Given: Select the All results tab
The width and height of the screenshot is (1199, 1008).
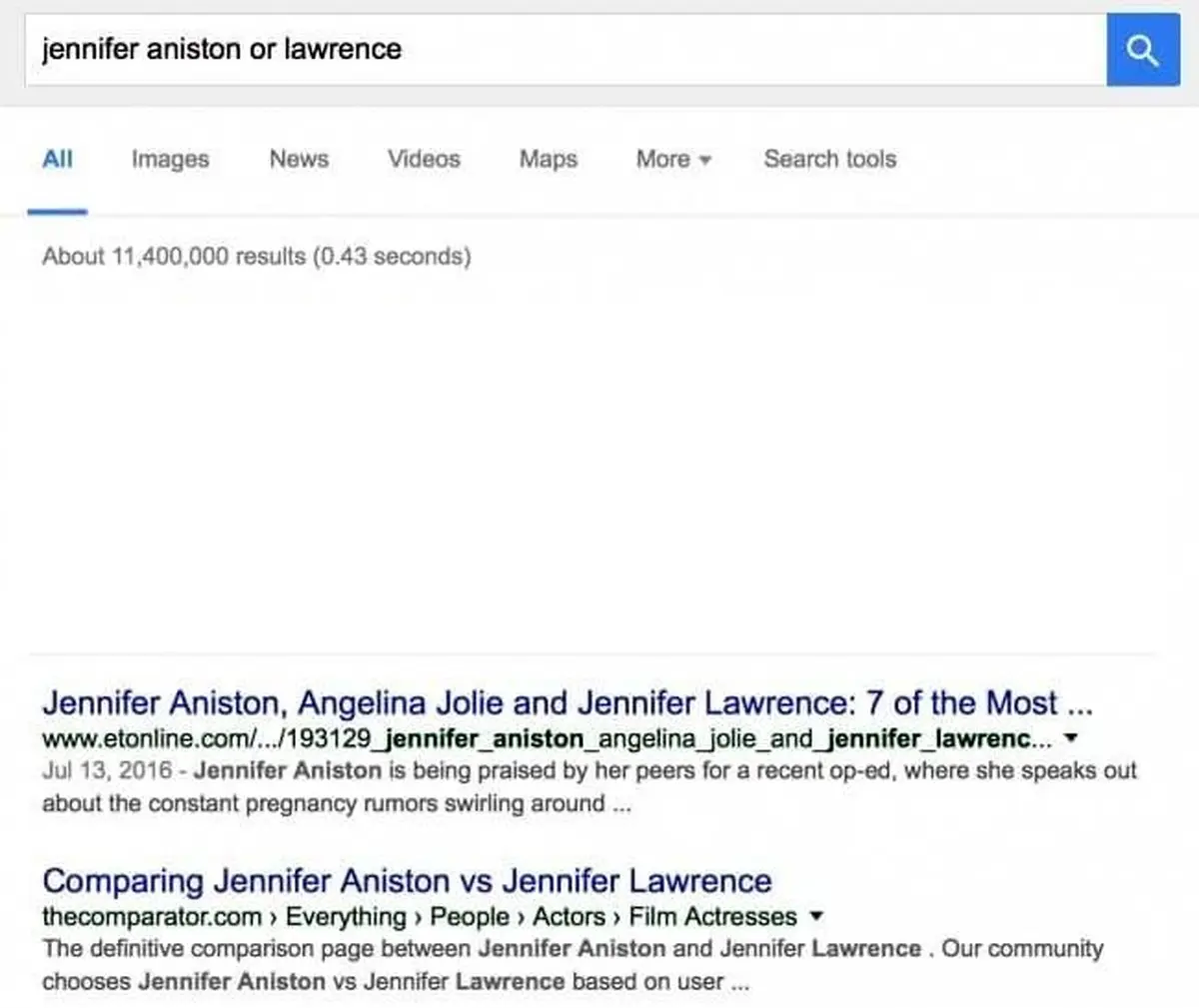Looking at the screenshot, I should pyautogui.click(x=57, y=159).
